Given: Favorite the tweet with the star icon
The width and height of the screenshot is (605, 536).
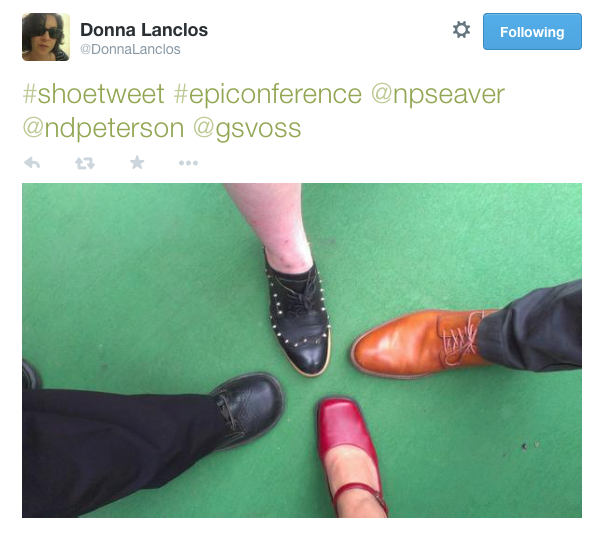Looking at the screenshot, I should (x=137, y=162).
